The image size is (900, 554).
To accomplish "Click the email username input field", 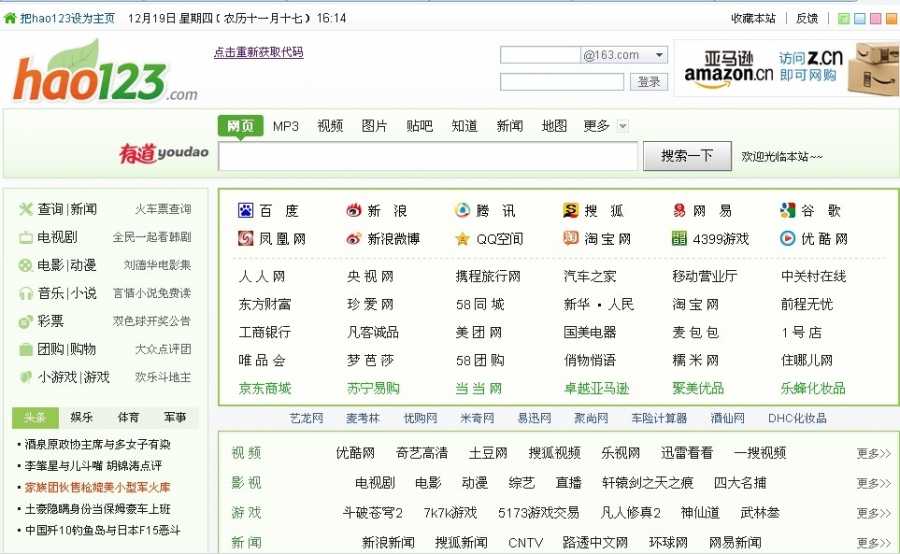I will click(540, 55).
